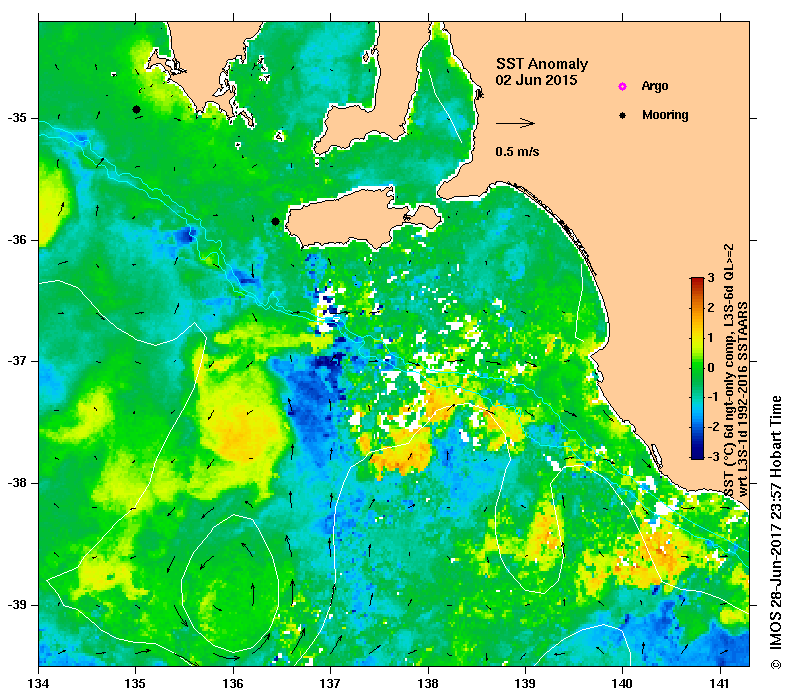The image size is (791, 700).
Task: Click the green zero level on colorbar
Action: tap(697, 368)
